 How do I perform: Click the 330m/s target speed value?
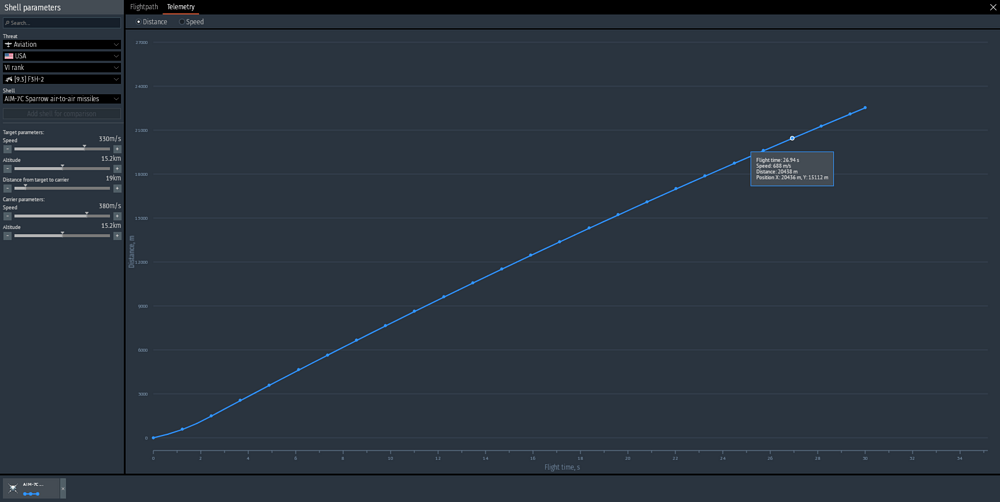click(x=110, y=139)
